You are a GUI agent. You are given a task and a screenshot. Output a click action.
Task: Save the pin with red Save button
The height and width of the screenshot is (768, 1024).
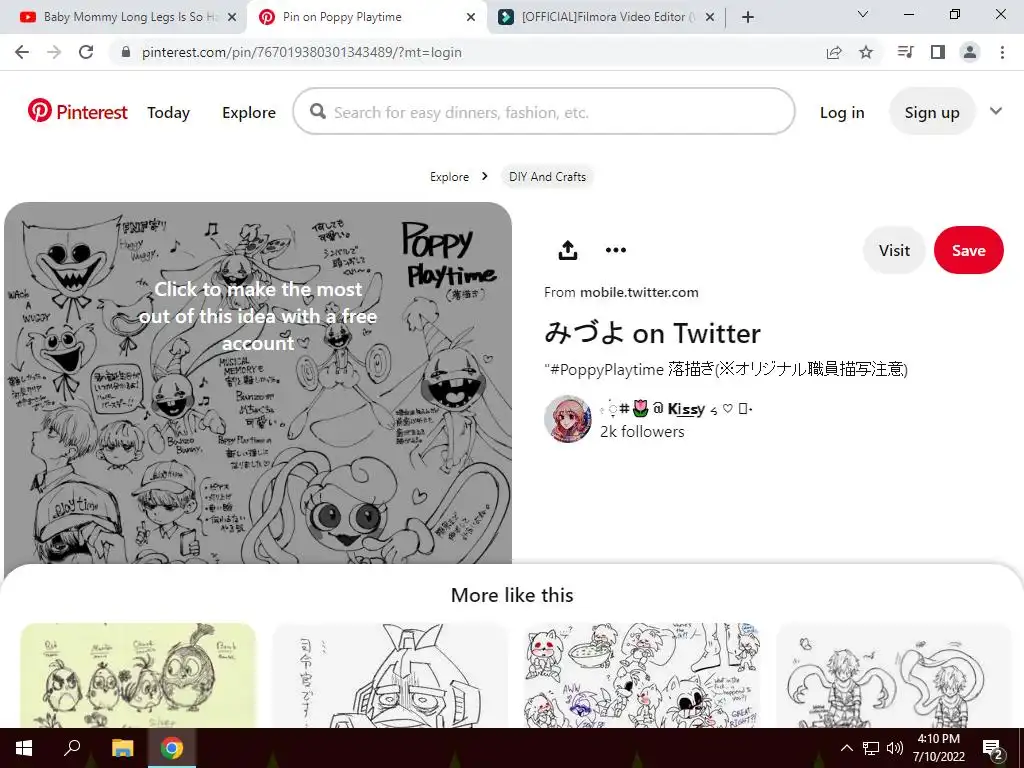(x=968, y=250)
